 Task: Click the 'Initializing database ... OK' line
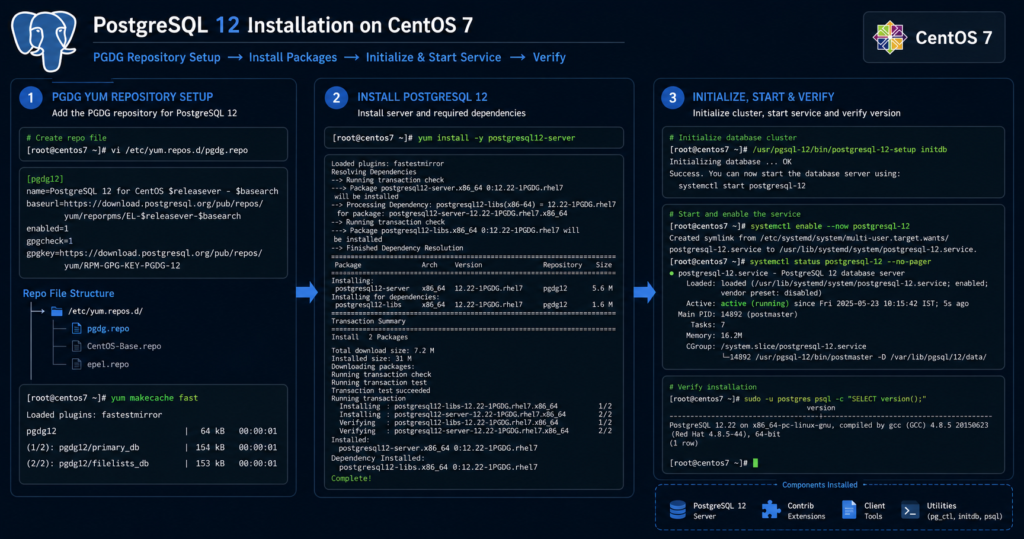[x=730, y=161]
